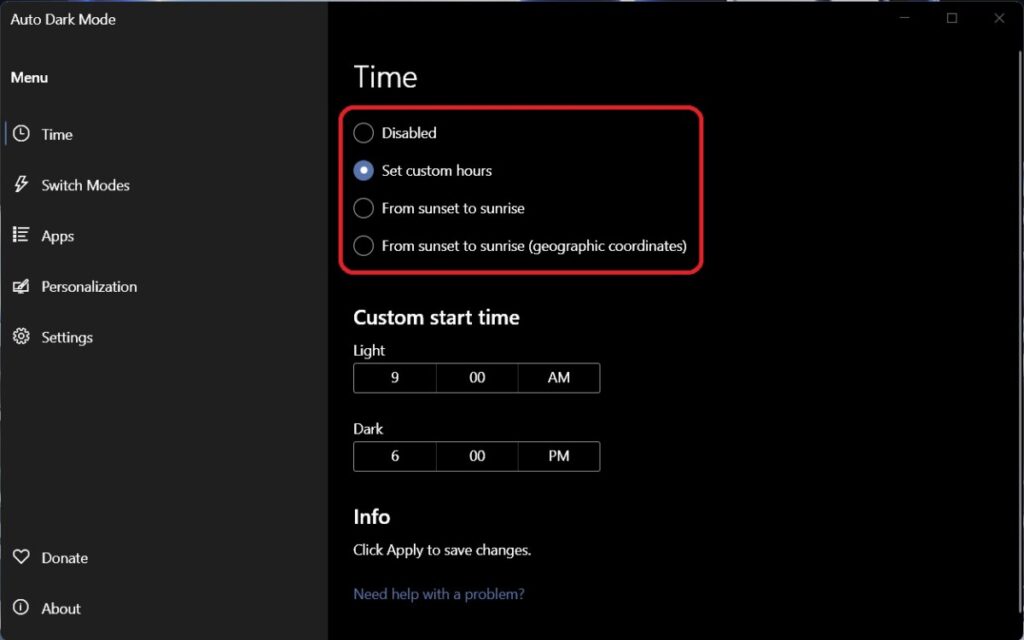Click the Apps list icon

coord(22,235)
